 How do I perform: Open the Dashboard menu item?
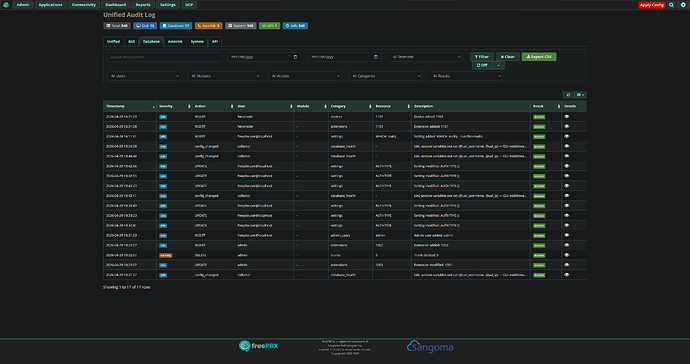tap(115, 5)
